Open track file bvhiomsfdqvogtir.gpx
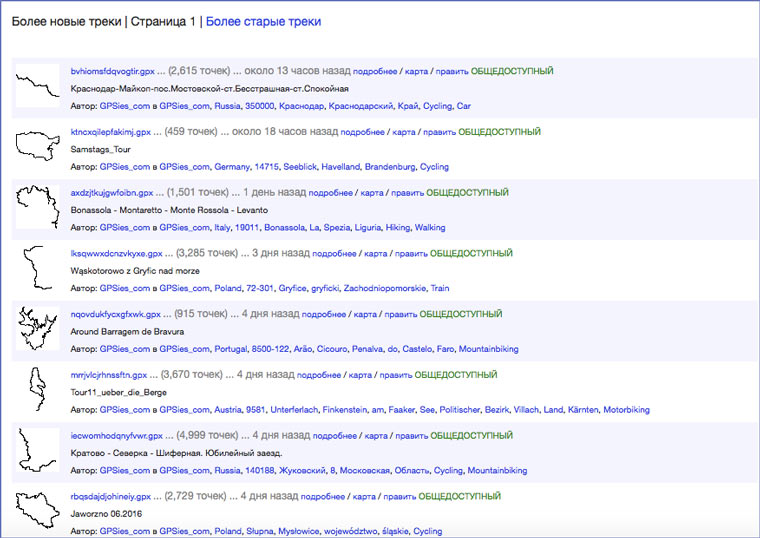This screenshot has width=760, height=538. [112, 71]
